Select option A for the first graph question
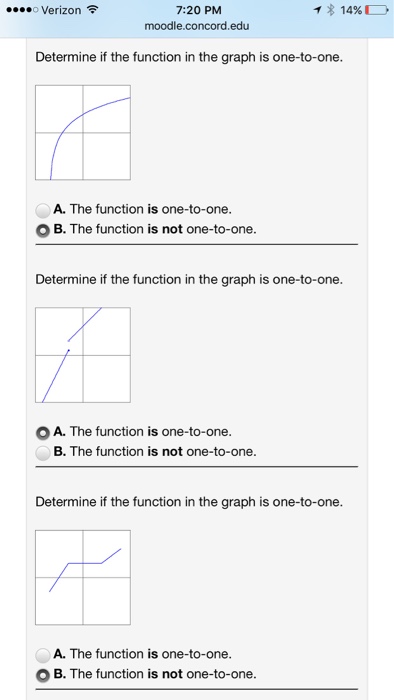The image size is (394, 700). point(43,209)
